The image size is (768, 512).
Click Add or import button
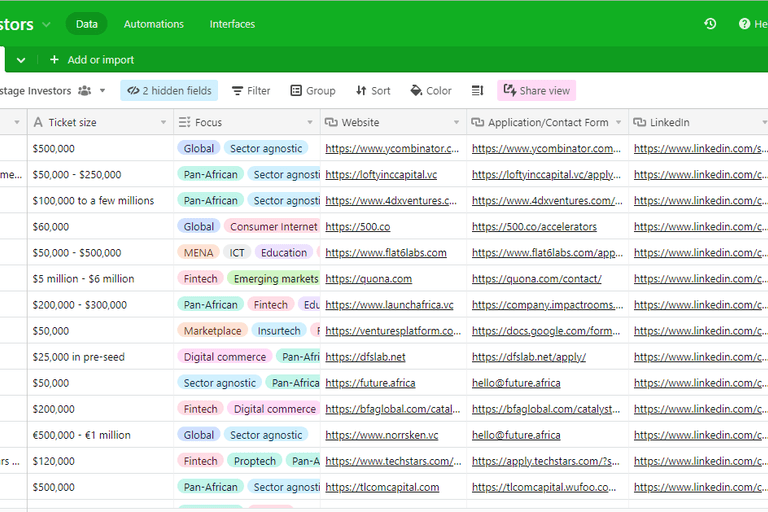pos(91,60)
